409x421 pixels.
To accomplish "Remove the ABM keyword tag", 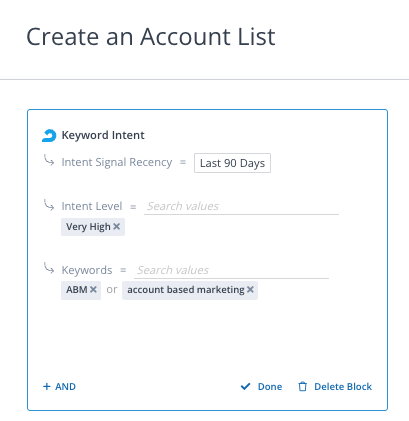I will tap(93, 290).
